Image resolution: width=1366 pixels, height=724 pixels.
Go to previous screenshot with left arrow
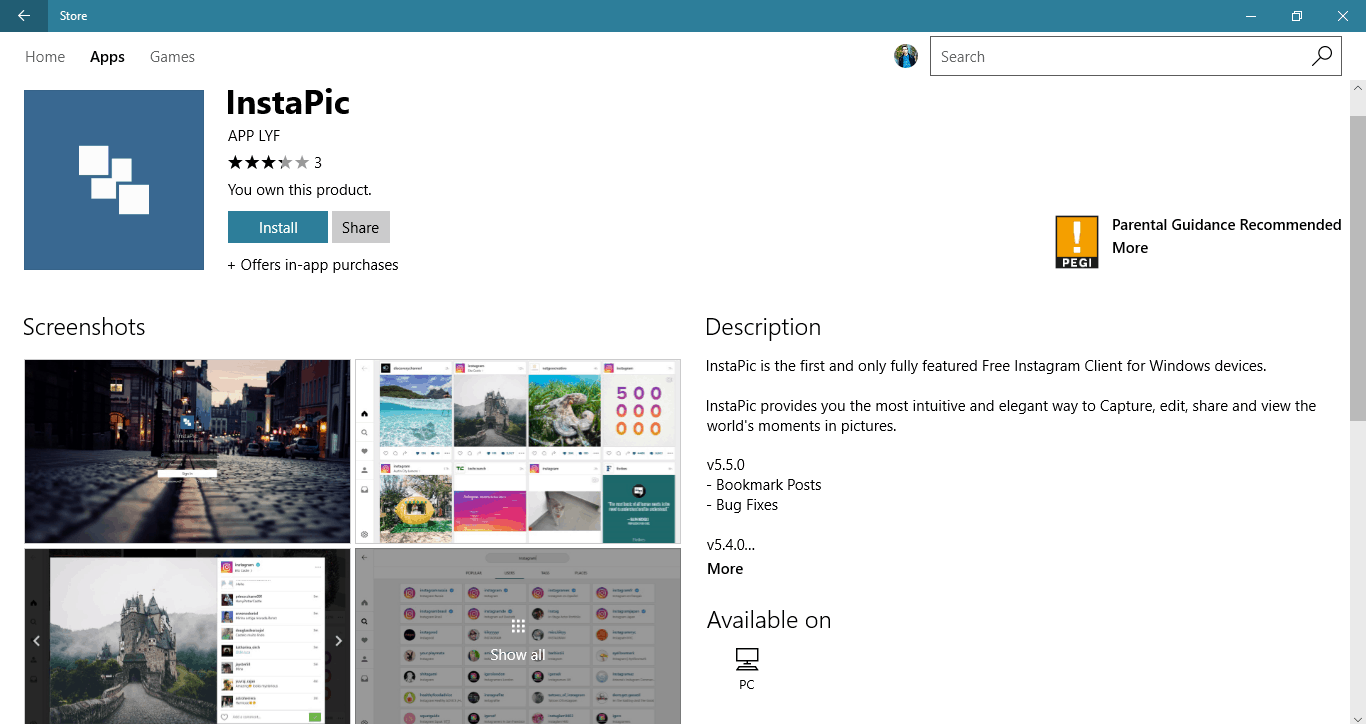(37, 641)
